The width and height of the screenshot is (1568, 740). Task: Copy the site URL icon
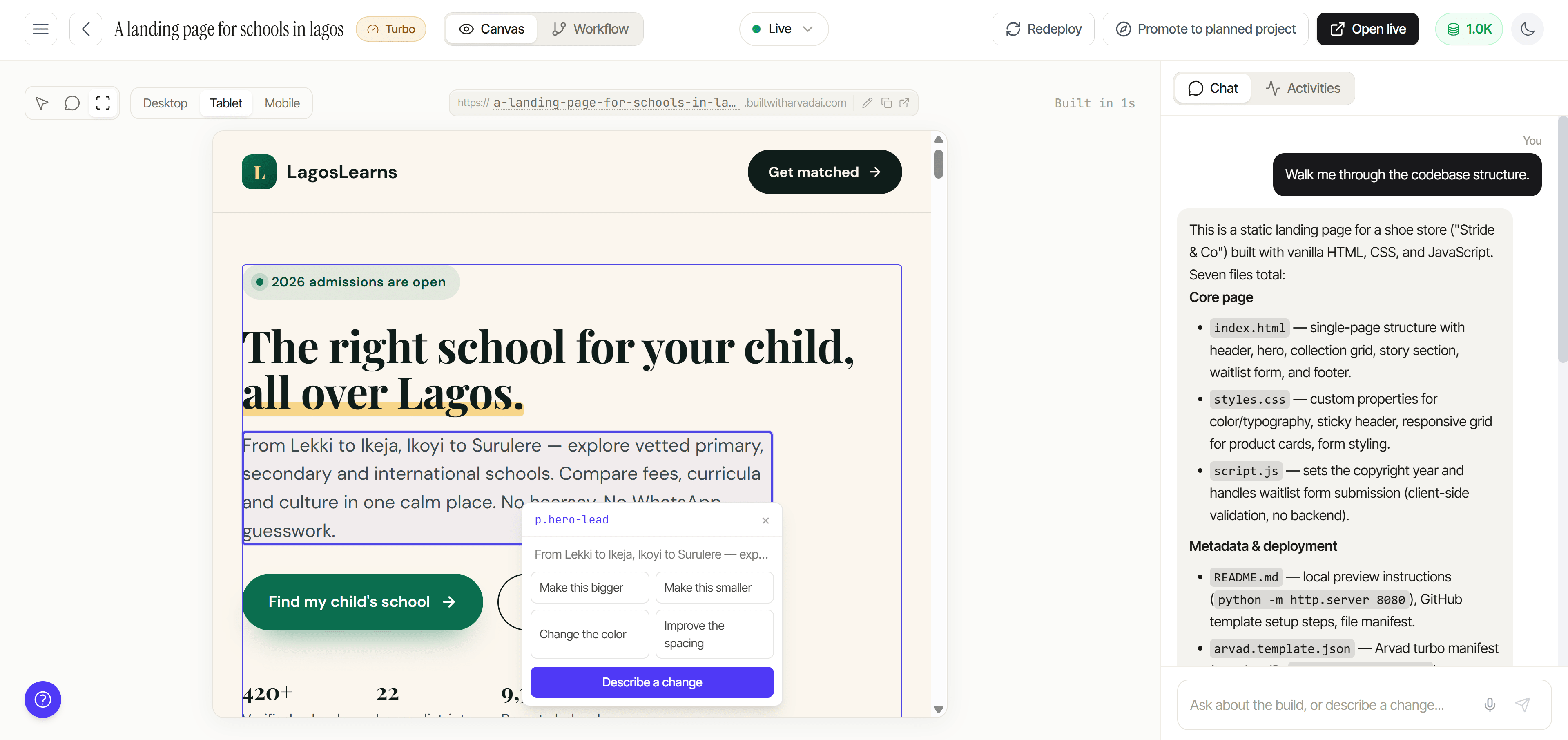point(886,103)
